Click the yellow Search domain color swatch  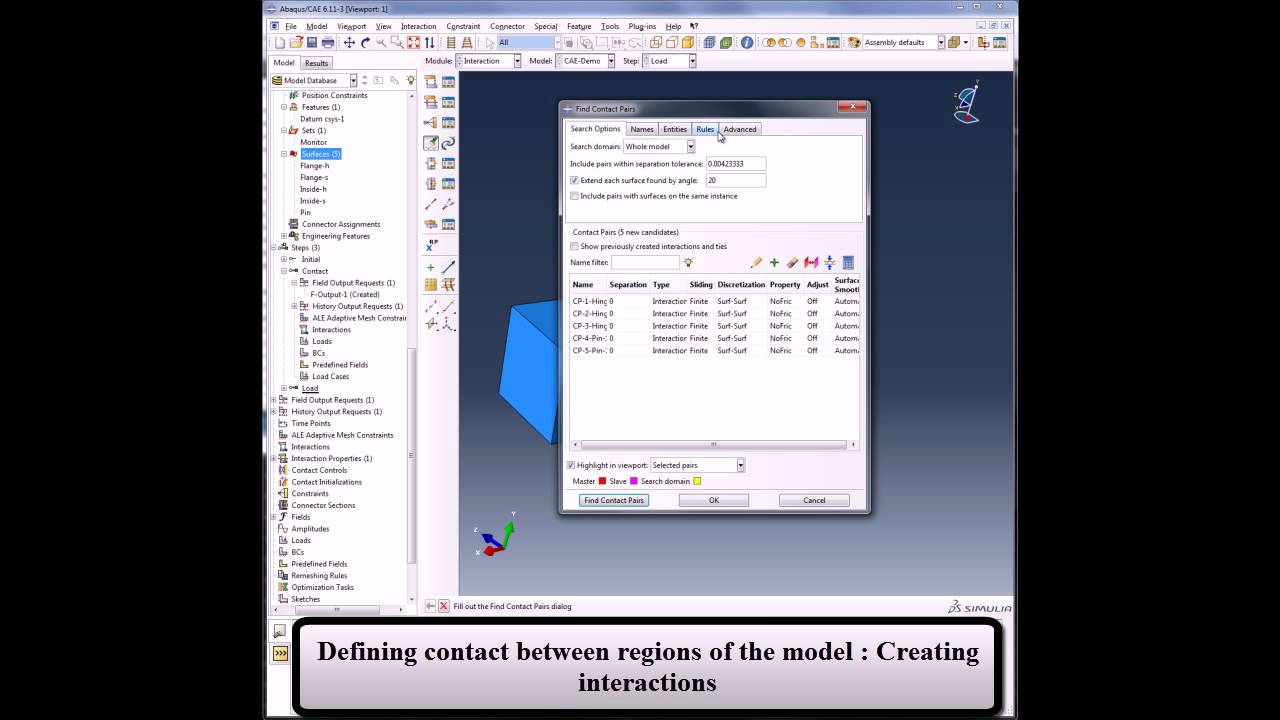click(x=697, y=481)
